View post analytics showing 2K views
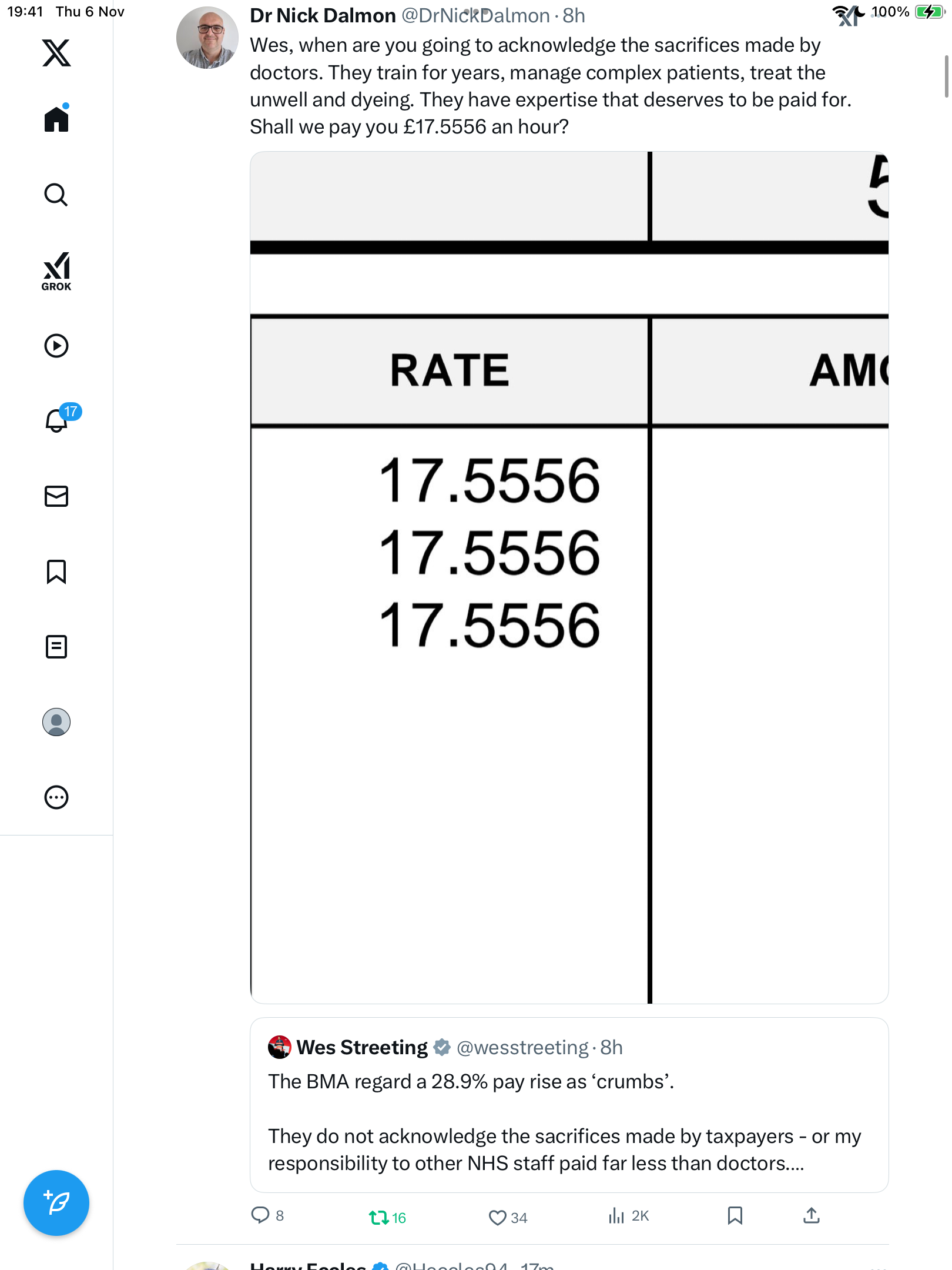Image resolution: width=952 pixels, height=1270 pixels. (617, 1215)
